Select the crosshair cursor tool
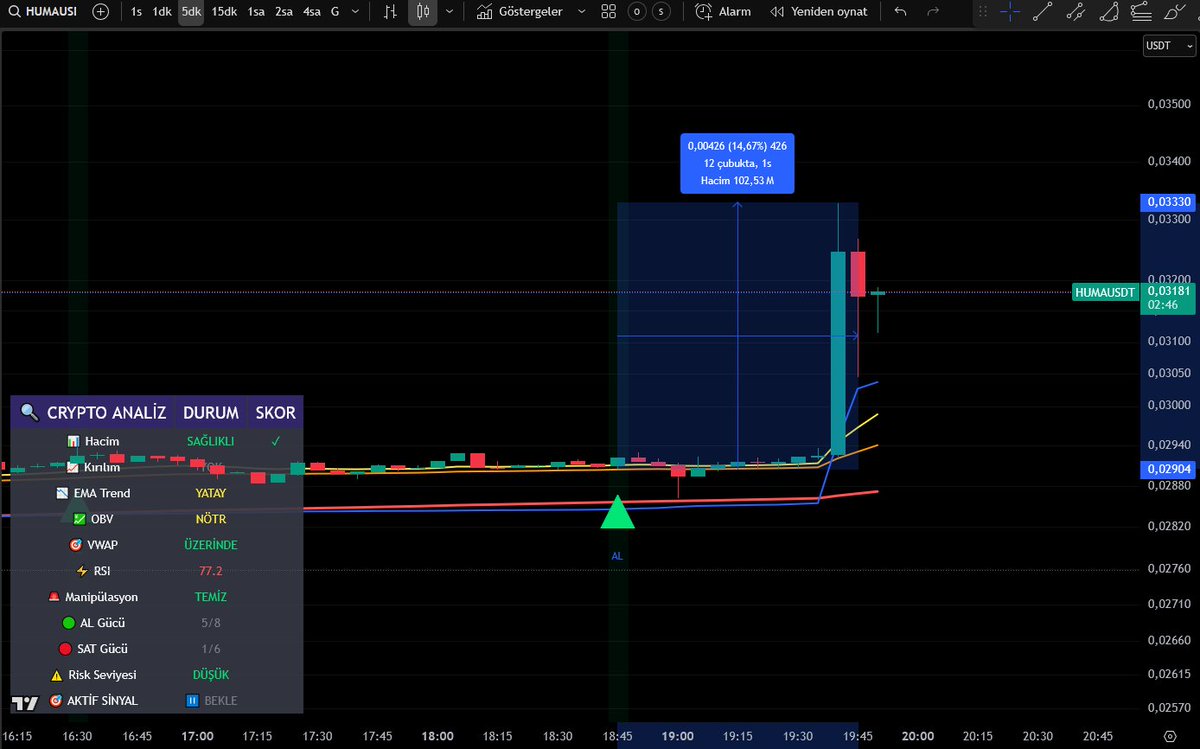Screen dimensions: 1200x749 click(1010, 12)
